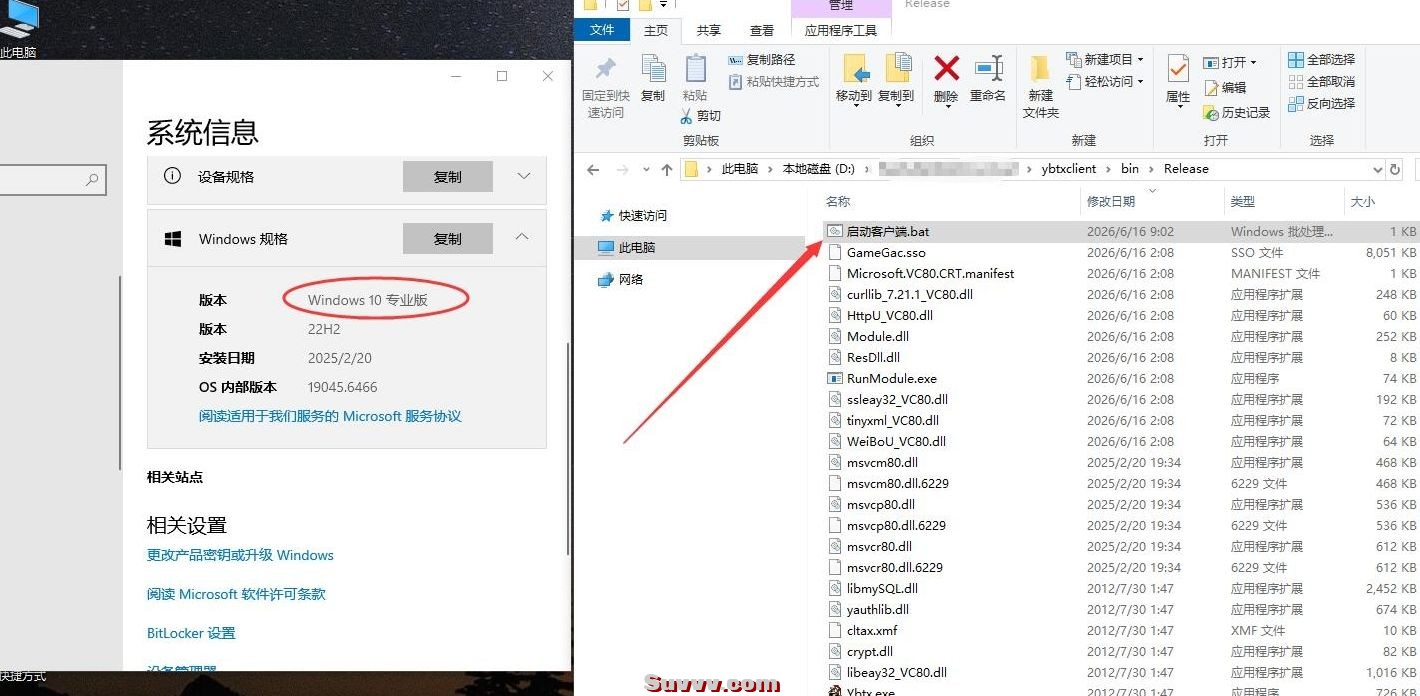Click the address bar refresh button
Viewport: 1420px width, 696px height.
[x=1395, y=169]
